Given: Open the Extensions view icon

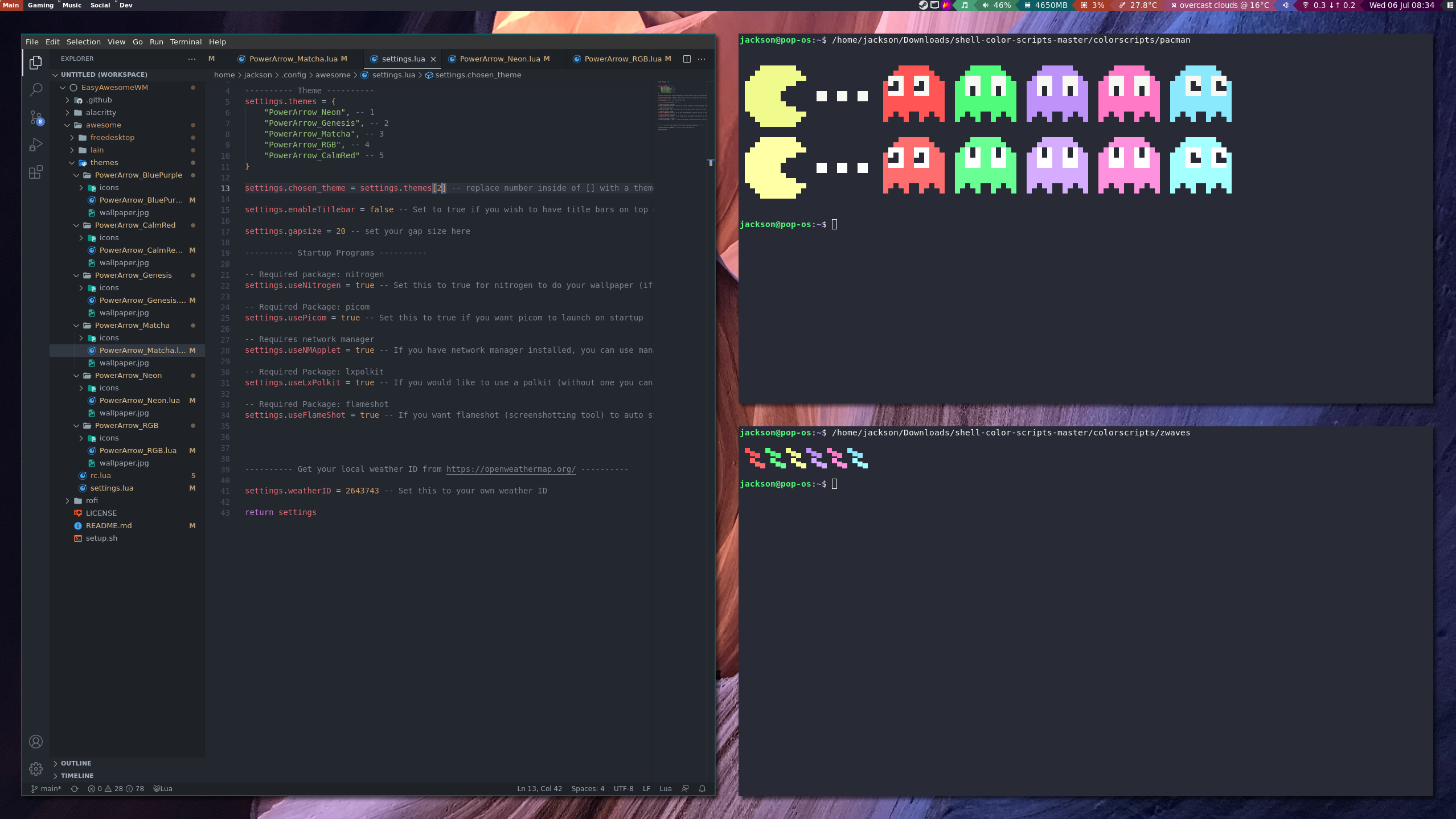Looking at the screenshot, I should point(36,172).
